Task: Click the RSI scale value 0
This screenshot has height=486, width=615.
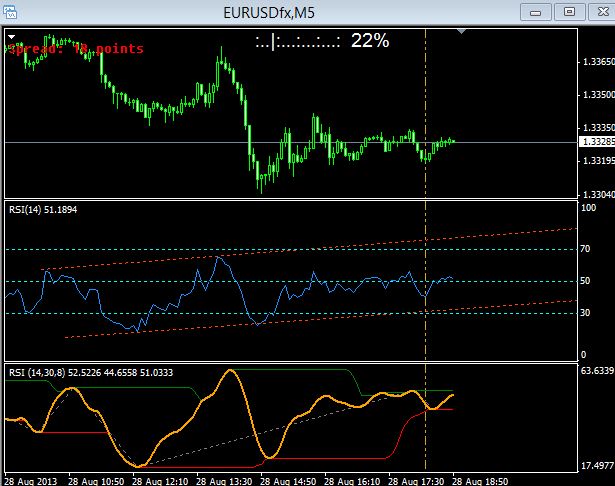Action: pyautogui.click(x=584, y=355)
